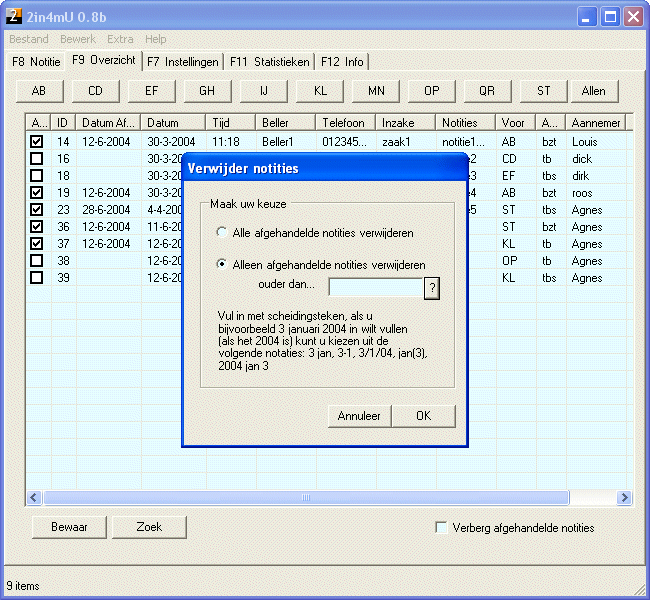Click the MN filter button
This screenshot has width=650, height=600.
coord(376,91)
